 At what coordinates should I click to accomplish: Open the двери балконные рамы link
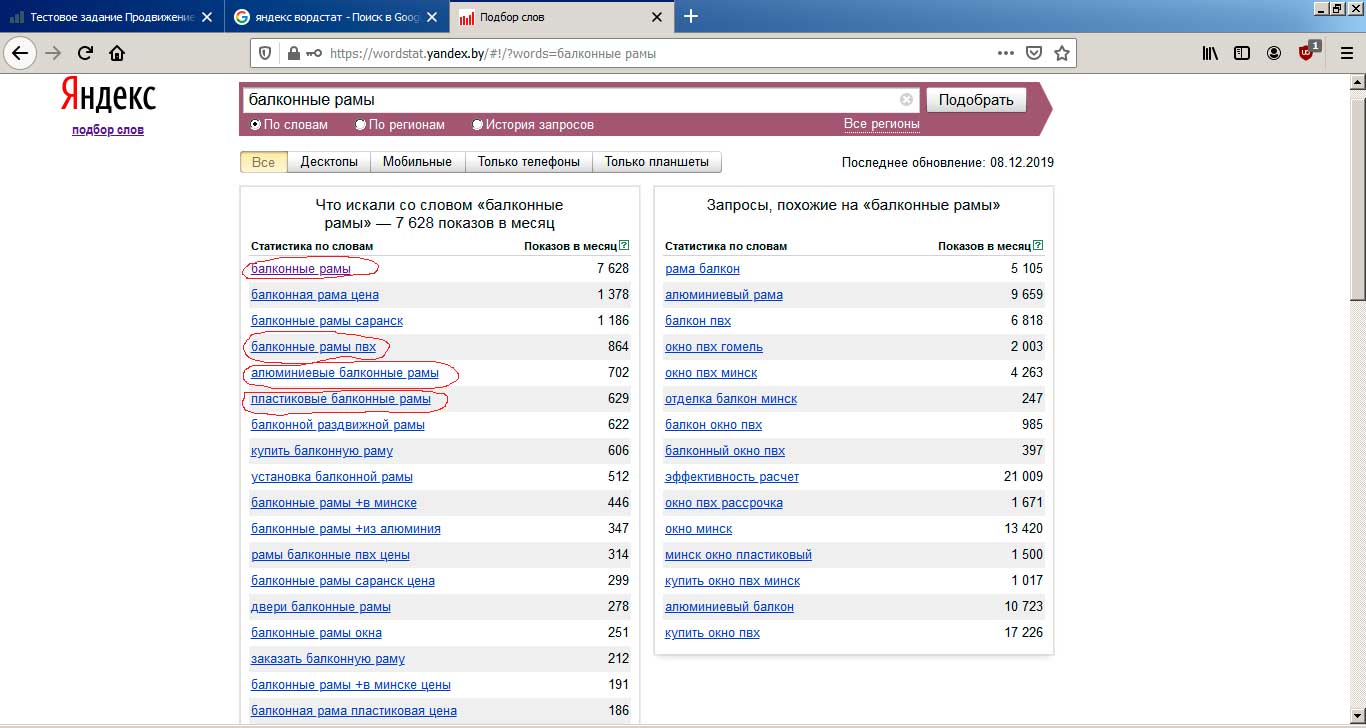click(321, 607)
